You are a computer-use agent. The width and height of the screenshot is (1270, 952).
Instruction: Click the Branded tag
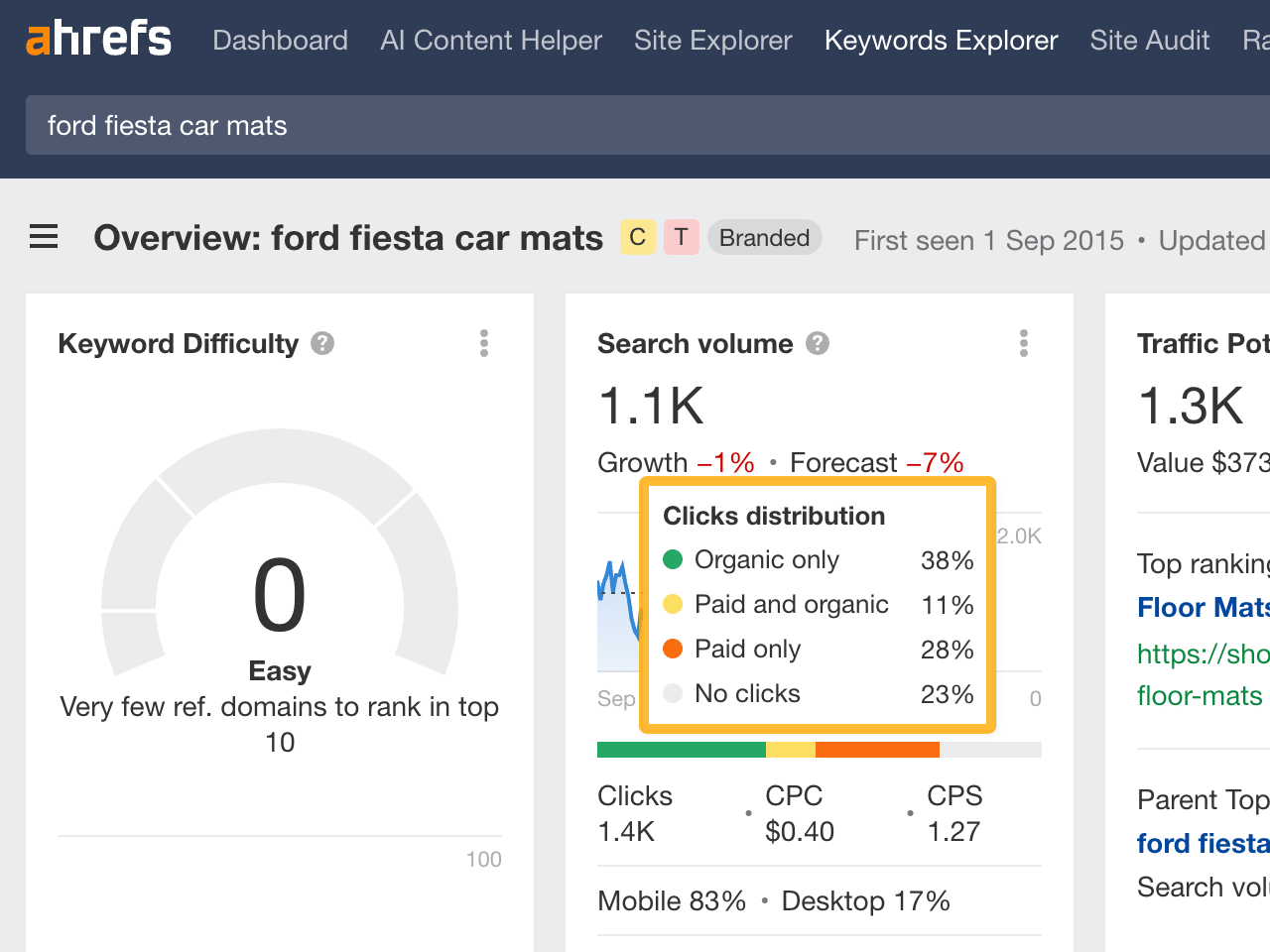click(x=764, y=237)
